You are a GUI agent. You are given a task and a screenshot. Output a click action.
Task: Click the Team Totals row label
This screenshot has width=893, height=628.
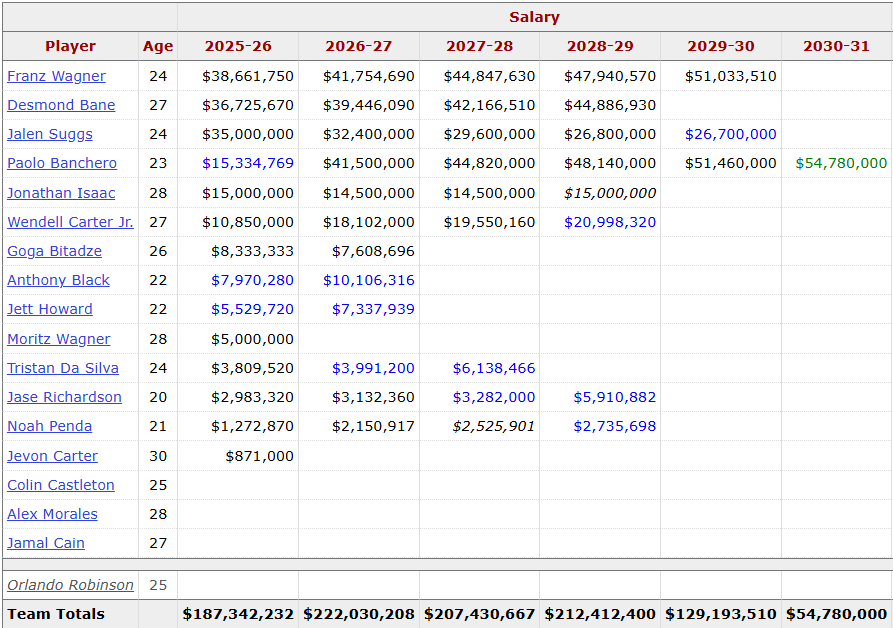click(56, 614)
